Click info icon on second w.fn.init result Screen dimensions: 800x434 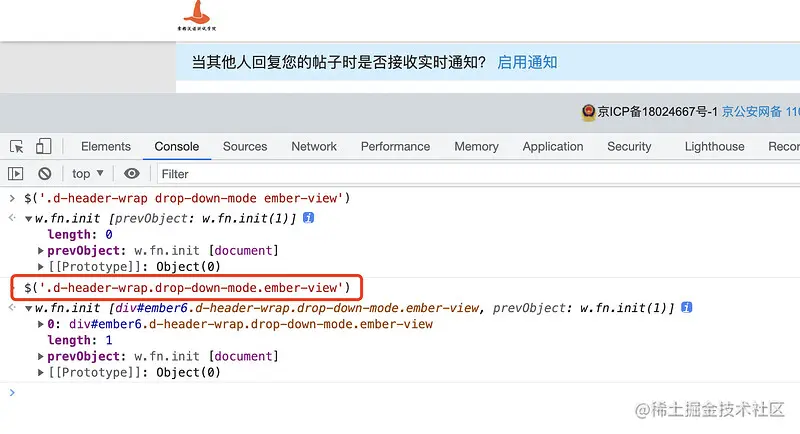click(687, 308)
